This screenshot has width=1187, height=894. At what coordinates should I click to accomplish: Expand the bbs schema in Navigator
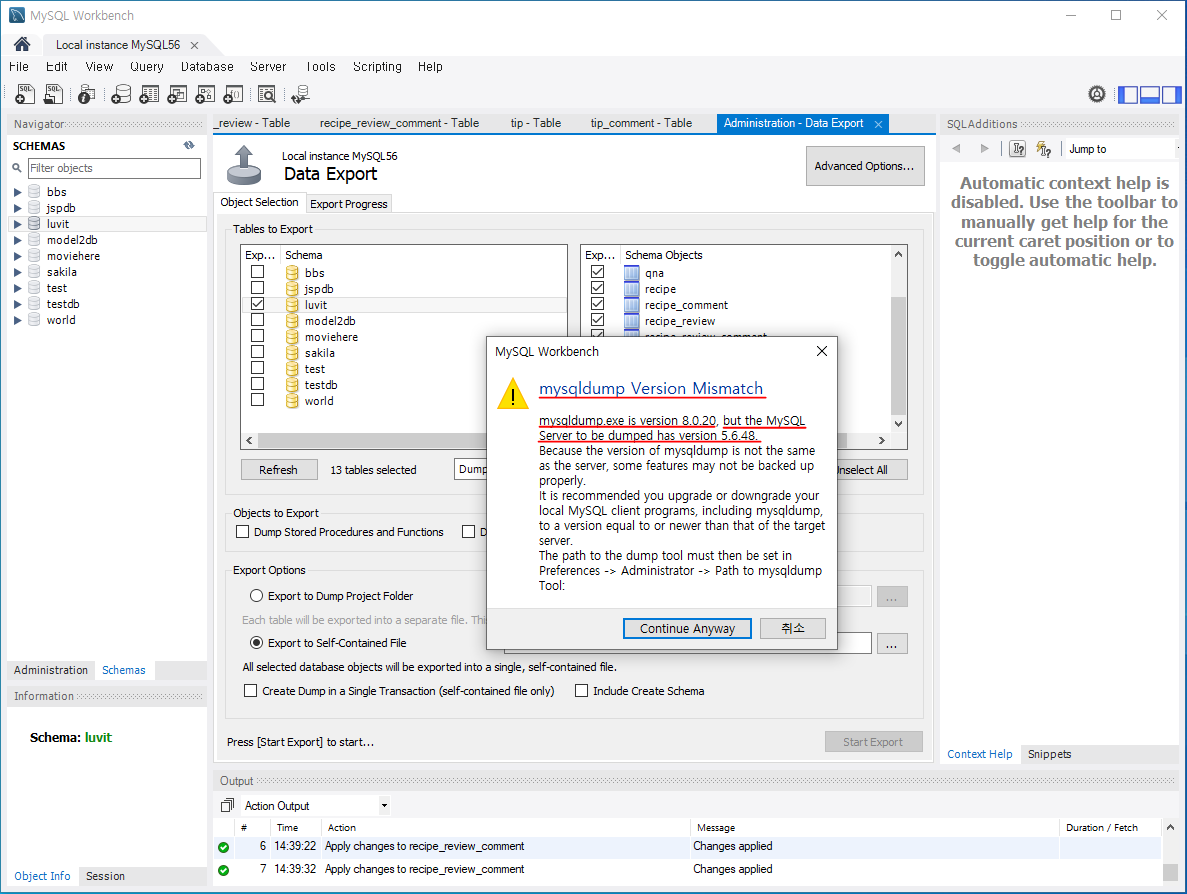(x=17, y=192)
